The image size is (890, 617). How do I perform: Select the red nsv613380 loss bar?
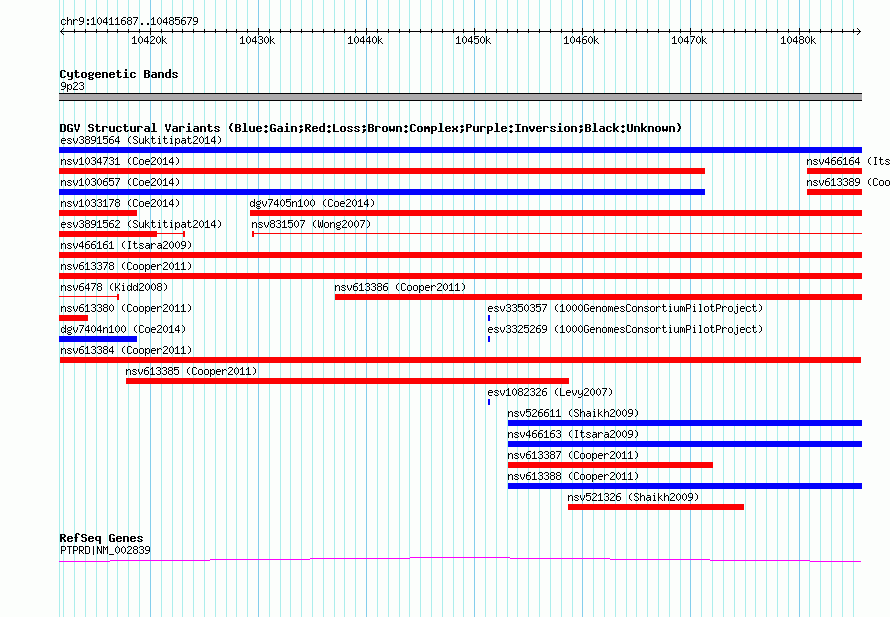74,318
